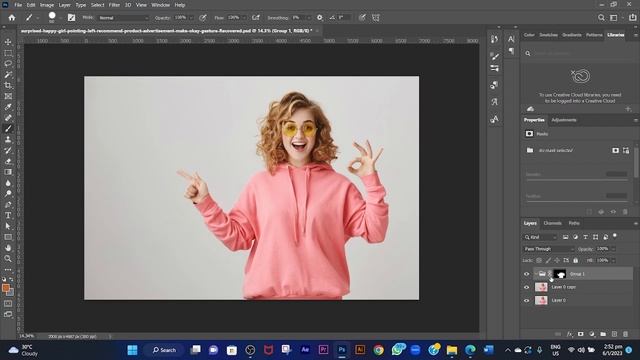
Task: Add a layer mask from Layers panel bottom
Action: [x=581, y=334]
